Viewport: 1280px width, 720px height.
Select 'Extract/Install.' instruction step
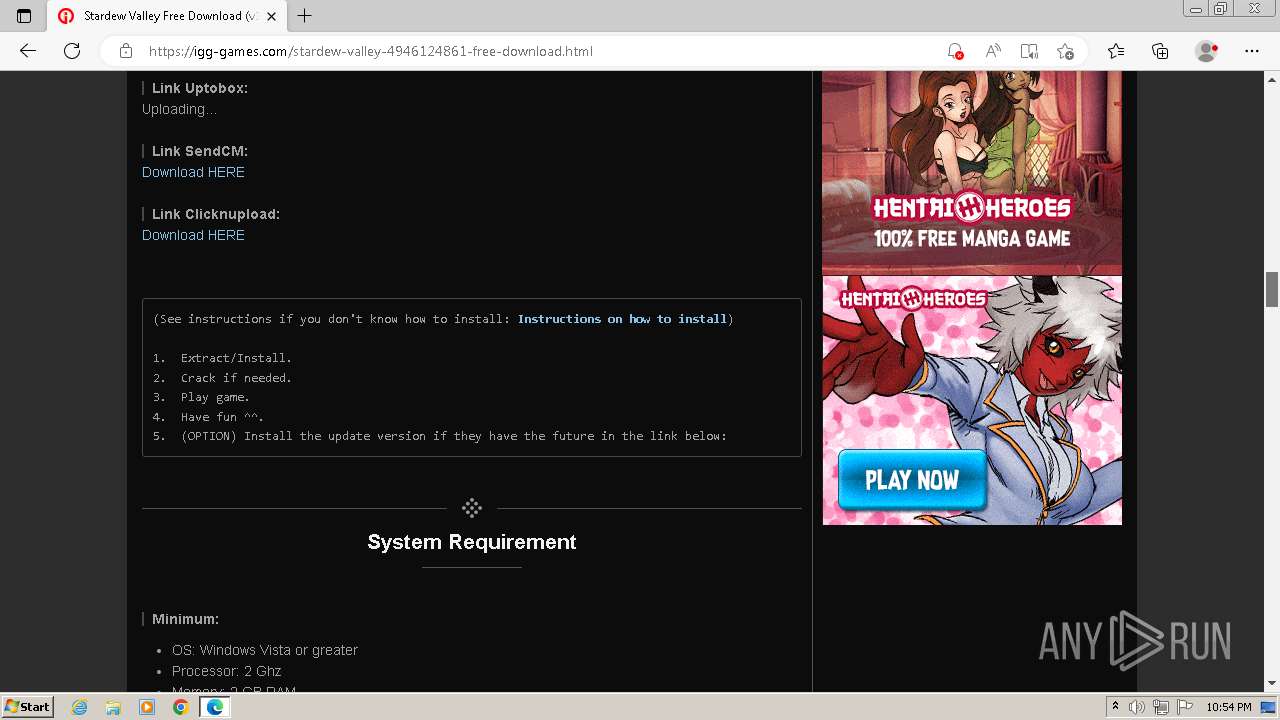pos(236,358)
